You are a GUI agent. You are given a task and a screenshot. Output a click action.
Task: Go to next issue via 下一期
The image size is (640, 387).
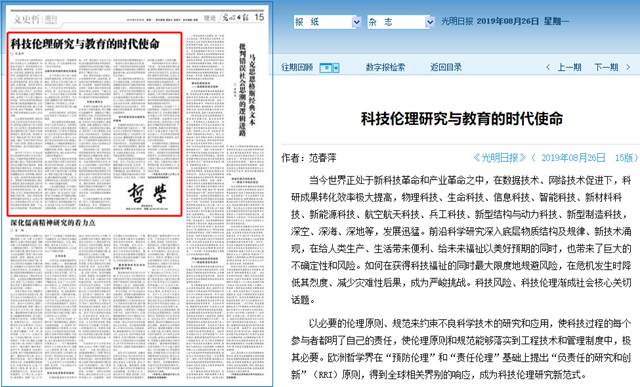[606, 67]
